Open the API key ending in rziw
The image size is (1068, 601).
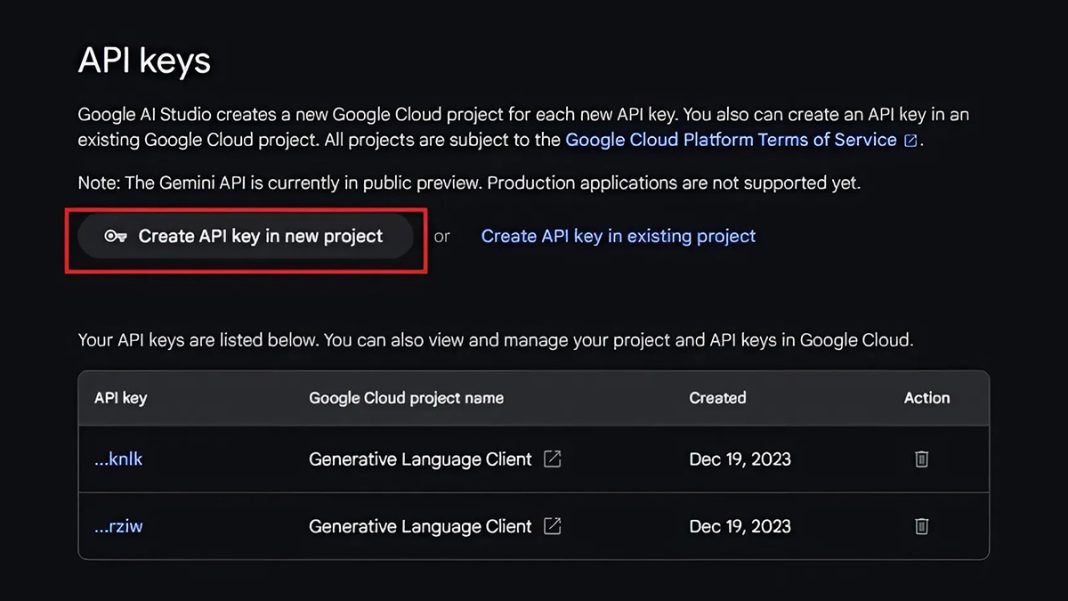[118, 526]
